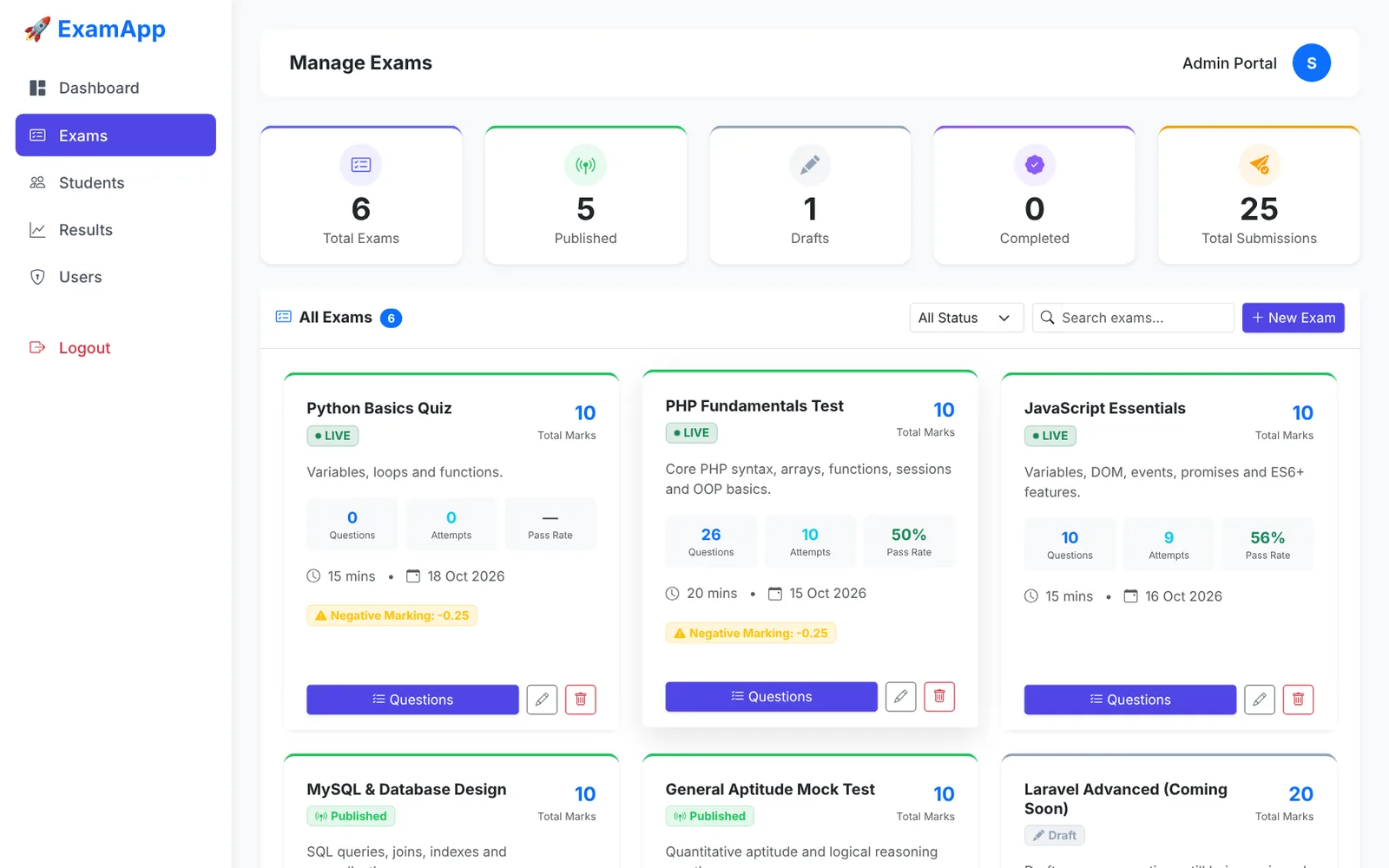The height and width of the screenshot is (868, 1389).
Task: Click Negative Marking warning on Python Basics Quiz
Action: [x=392, y=615]
